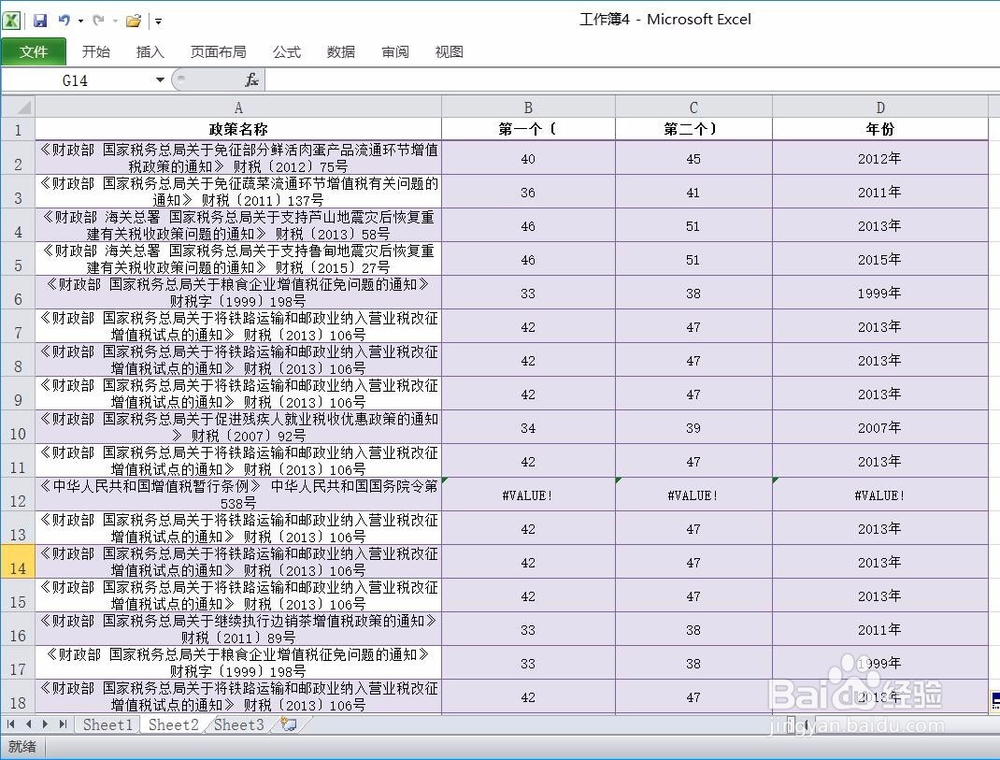Click the 年份 header cell
This screenshot has height=760, width=1000.
point(880,129)
